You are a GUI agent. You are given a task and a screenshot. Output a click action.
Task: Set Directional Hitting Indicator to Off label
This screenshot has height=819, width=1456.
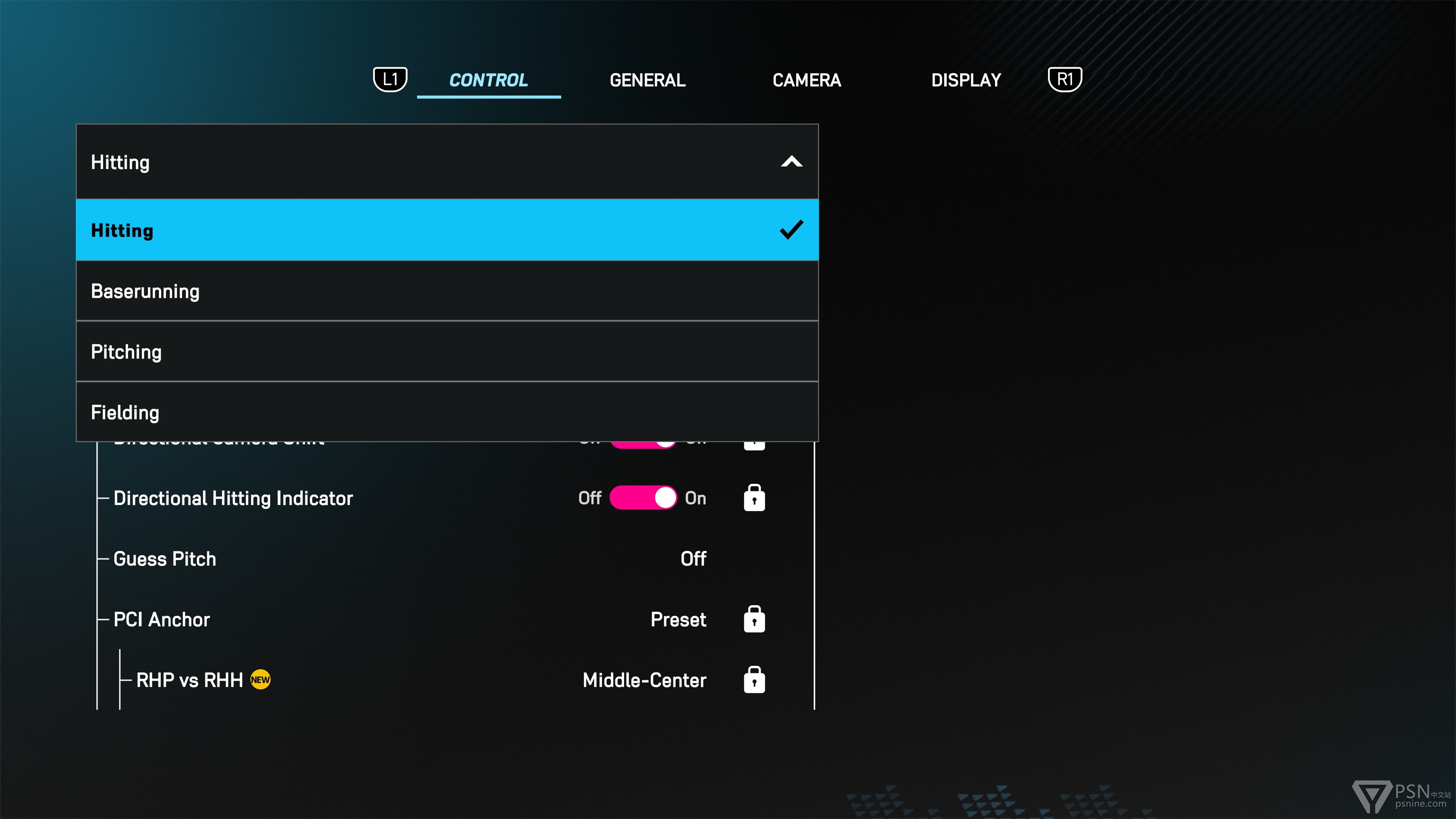pyautogui.click(x=590, y=498)
